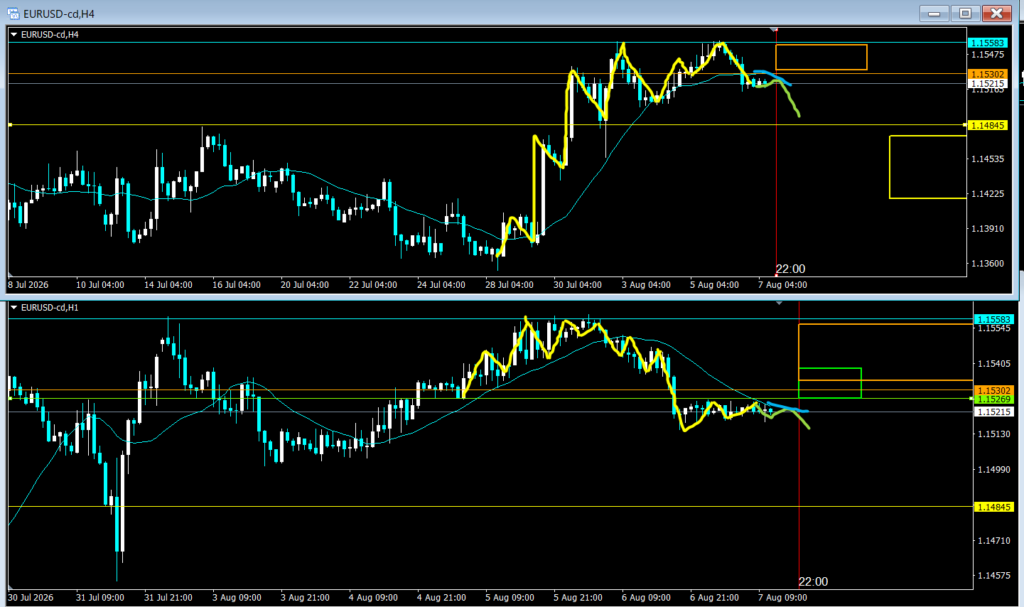Viewport: 1024px width, 607px height.
Task: Click white 1.15215 price label on H1 chart
Action: [993, 412]
